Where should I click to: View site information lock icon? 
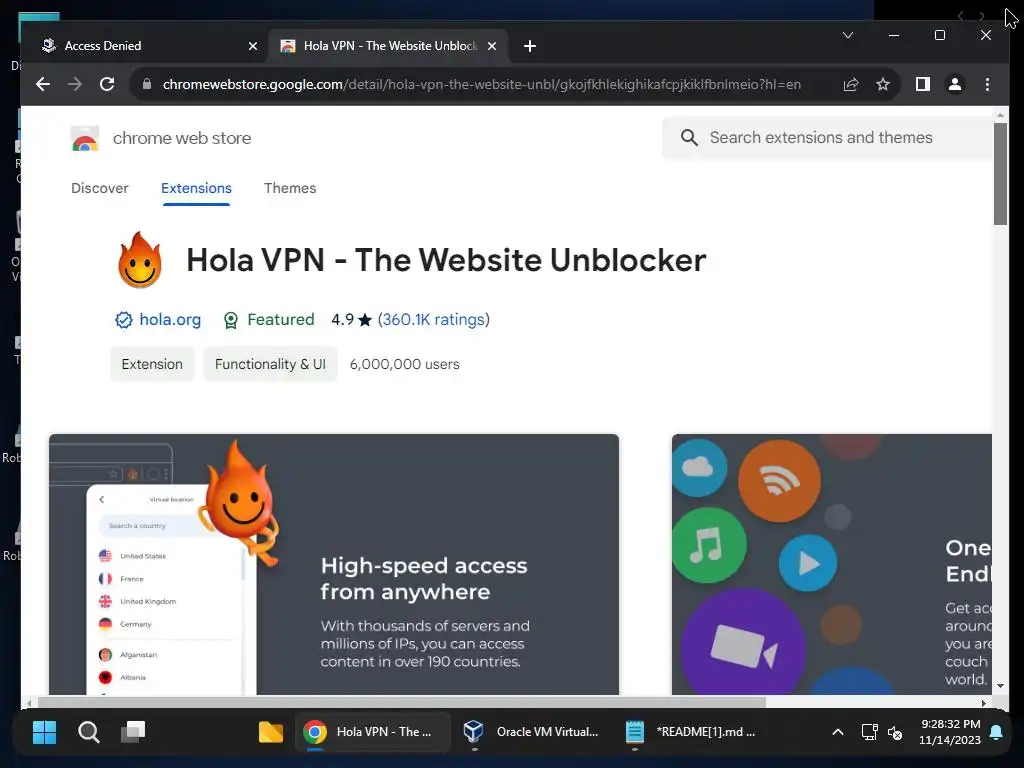[147, 84]
